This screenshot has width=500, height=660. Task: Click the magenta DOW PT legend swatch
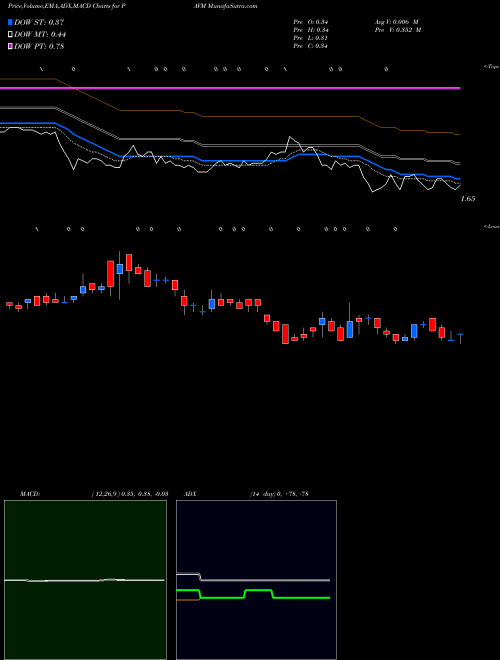(11, 46)
